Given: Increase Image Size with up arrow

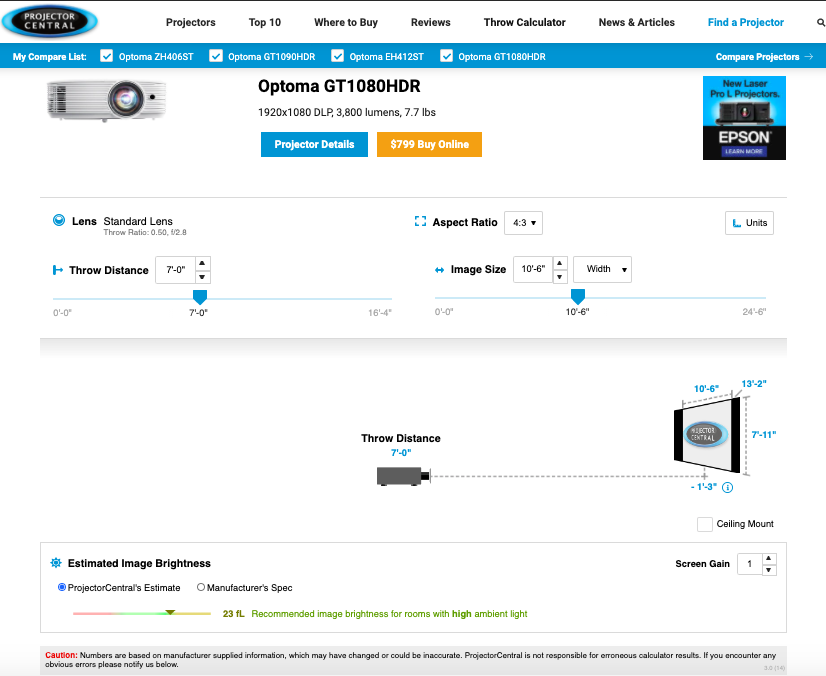Looking at the screenshot, I should (x=560, y=262).
